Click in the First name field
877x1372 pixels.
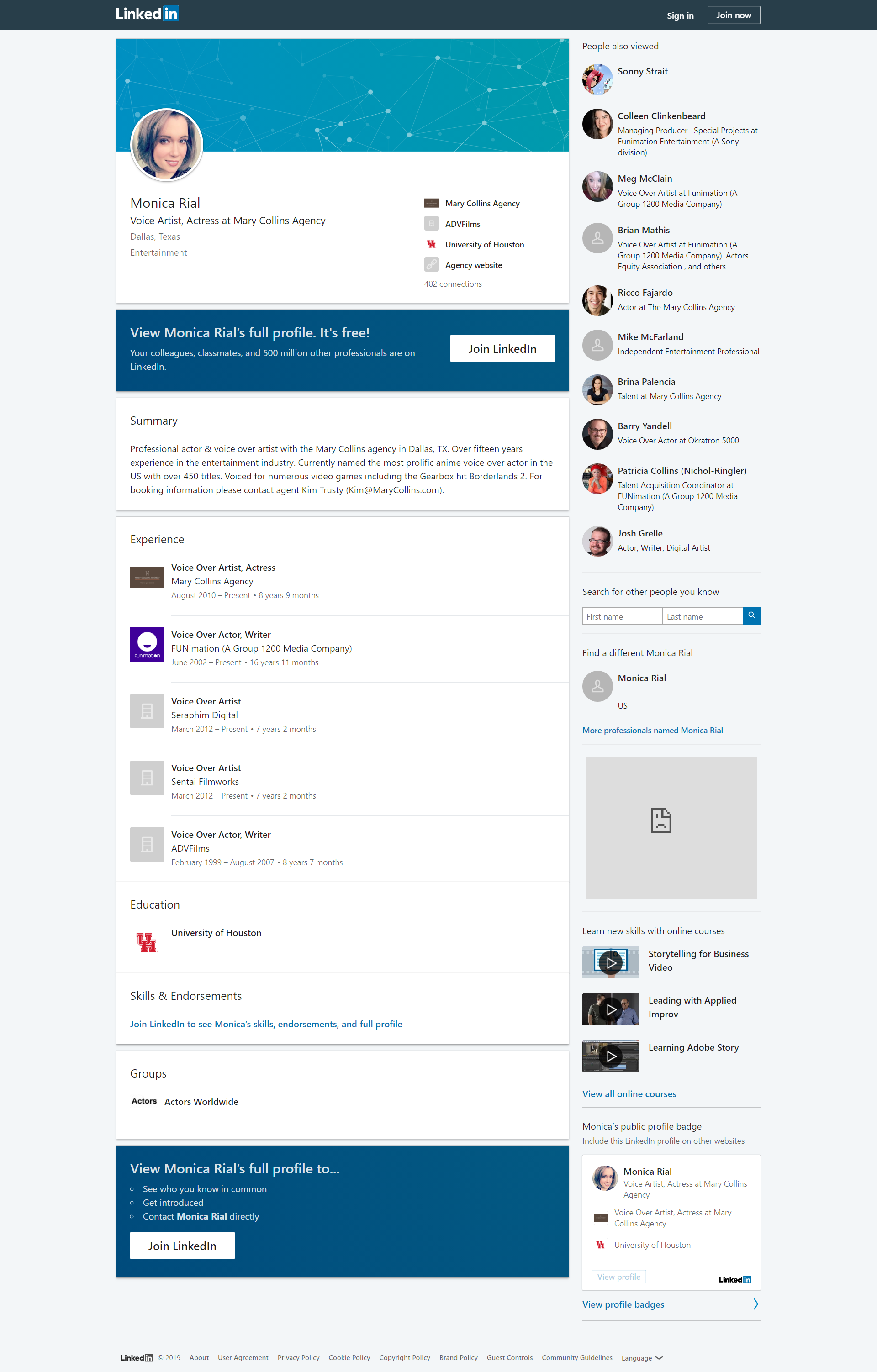pos(622,616)
